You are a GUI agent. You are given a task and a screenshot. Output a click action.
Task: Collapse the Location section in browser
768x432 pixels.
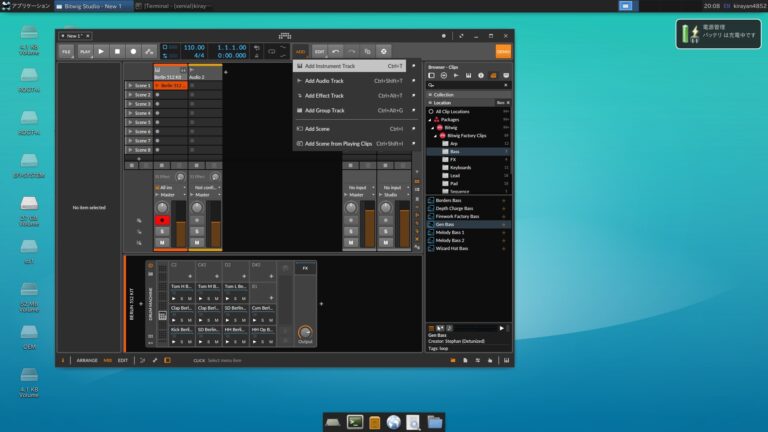tap(431, 103)
